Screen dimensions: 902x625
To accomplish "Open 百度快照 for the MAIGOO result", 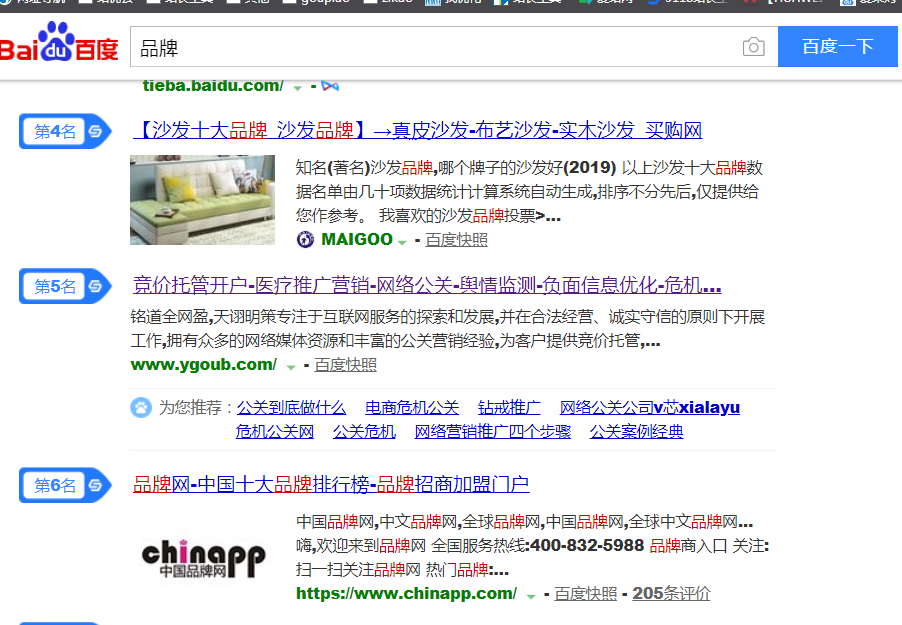I will 457,240.
